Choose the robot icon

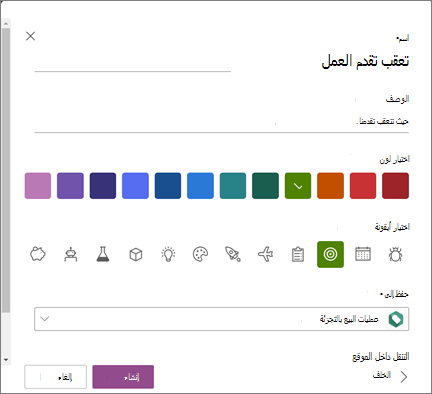[x=71, y=254]
